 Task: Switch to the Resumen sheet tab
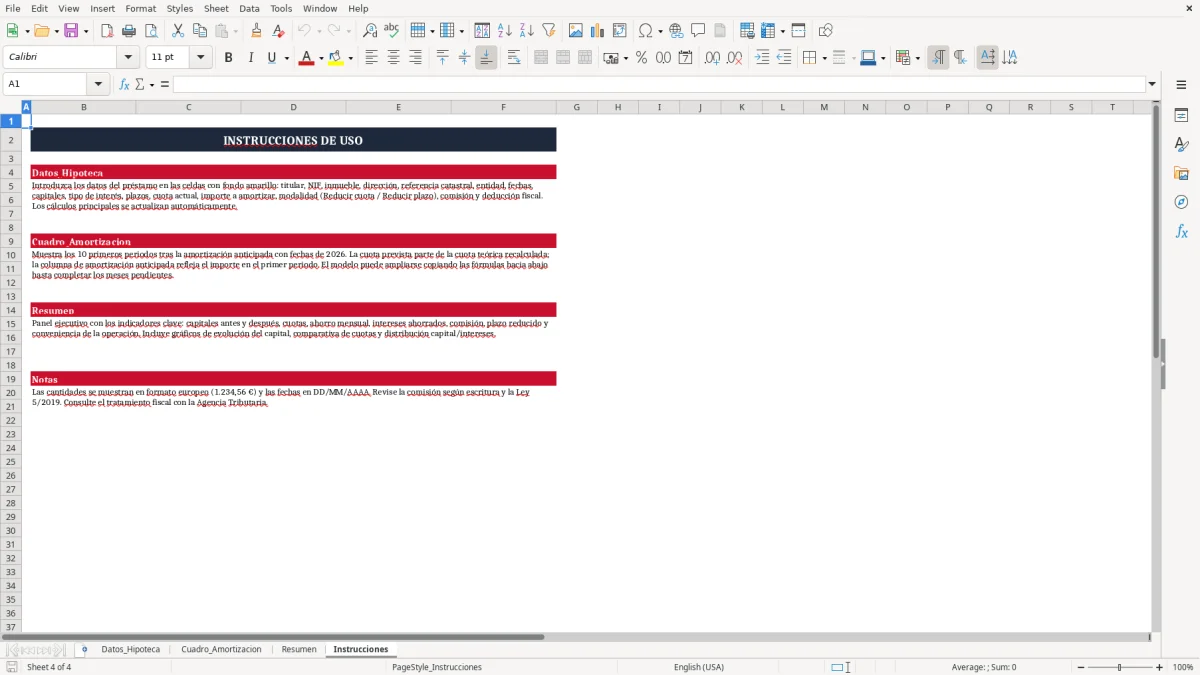[x=299, y=649]
